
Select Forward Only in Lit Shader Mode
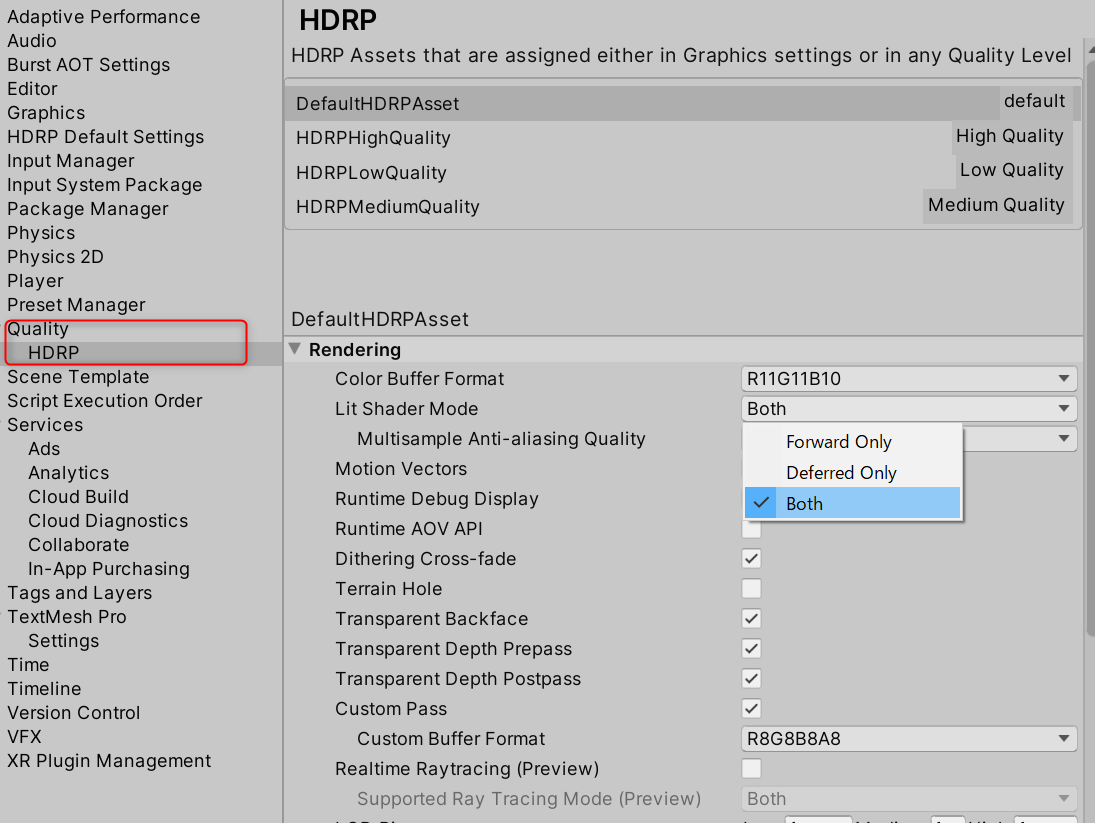[x=840, y=441]
